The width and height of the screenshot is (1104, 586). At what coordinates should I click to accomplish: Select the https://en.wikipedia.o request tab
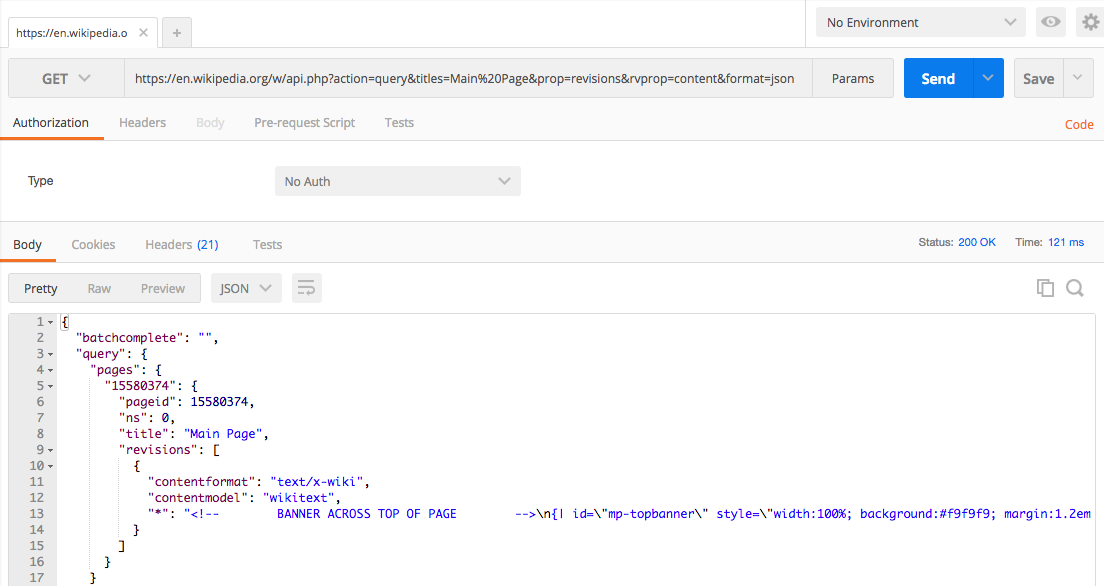(x=72, y=33)
